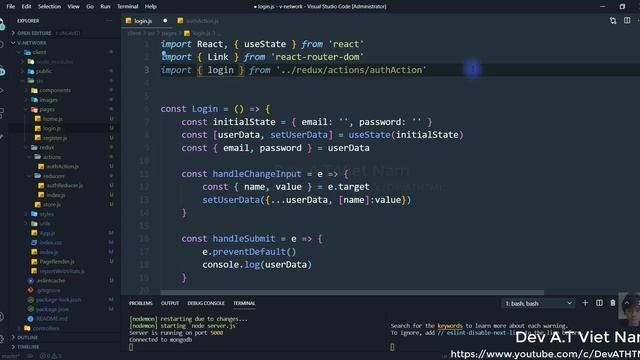This screenshot has height=360, width=640.
Task: Maximize panel with the chevron up icon
Action: tap(627, 303)
